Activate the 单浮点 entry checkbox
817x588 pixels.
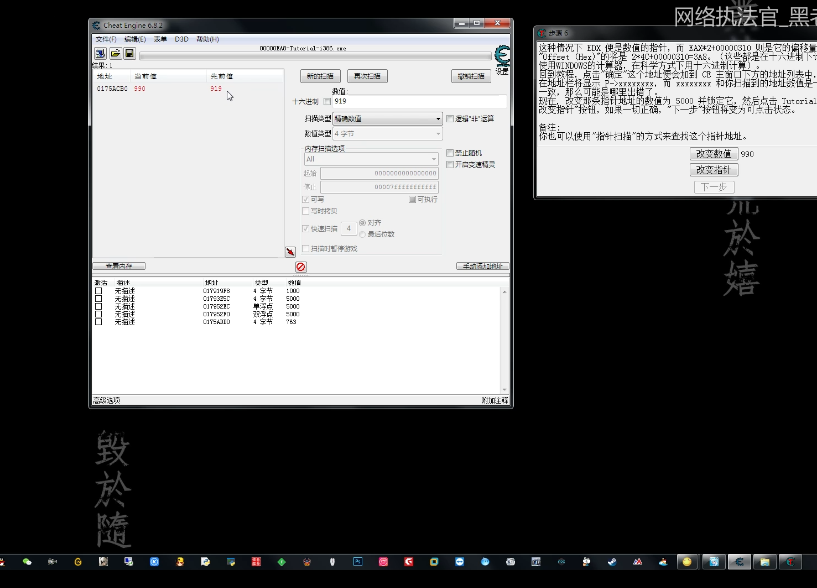click(x=98, y=307)
